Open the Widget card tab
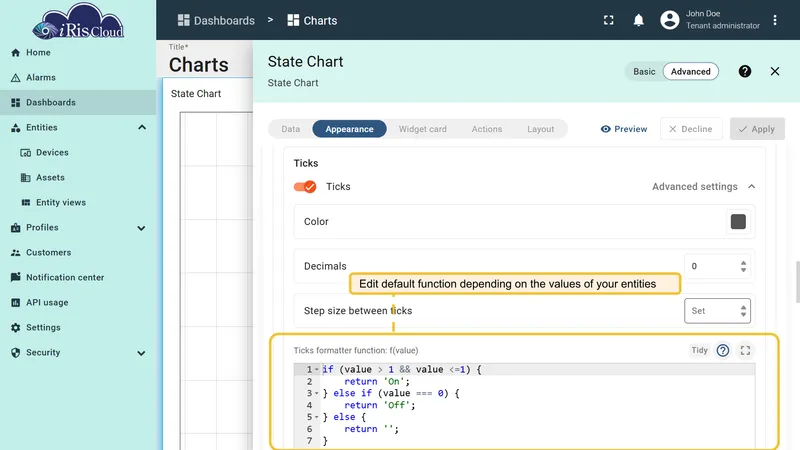This screenshot has width=800, height=450. 422,129
